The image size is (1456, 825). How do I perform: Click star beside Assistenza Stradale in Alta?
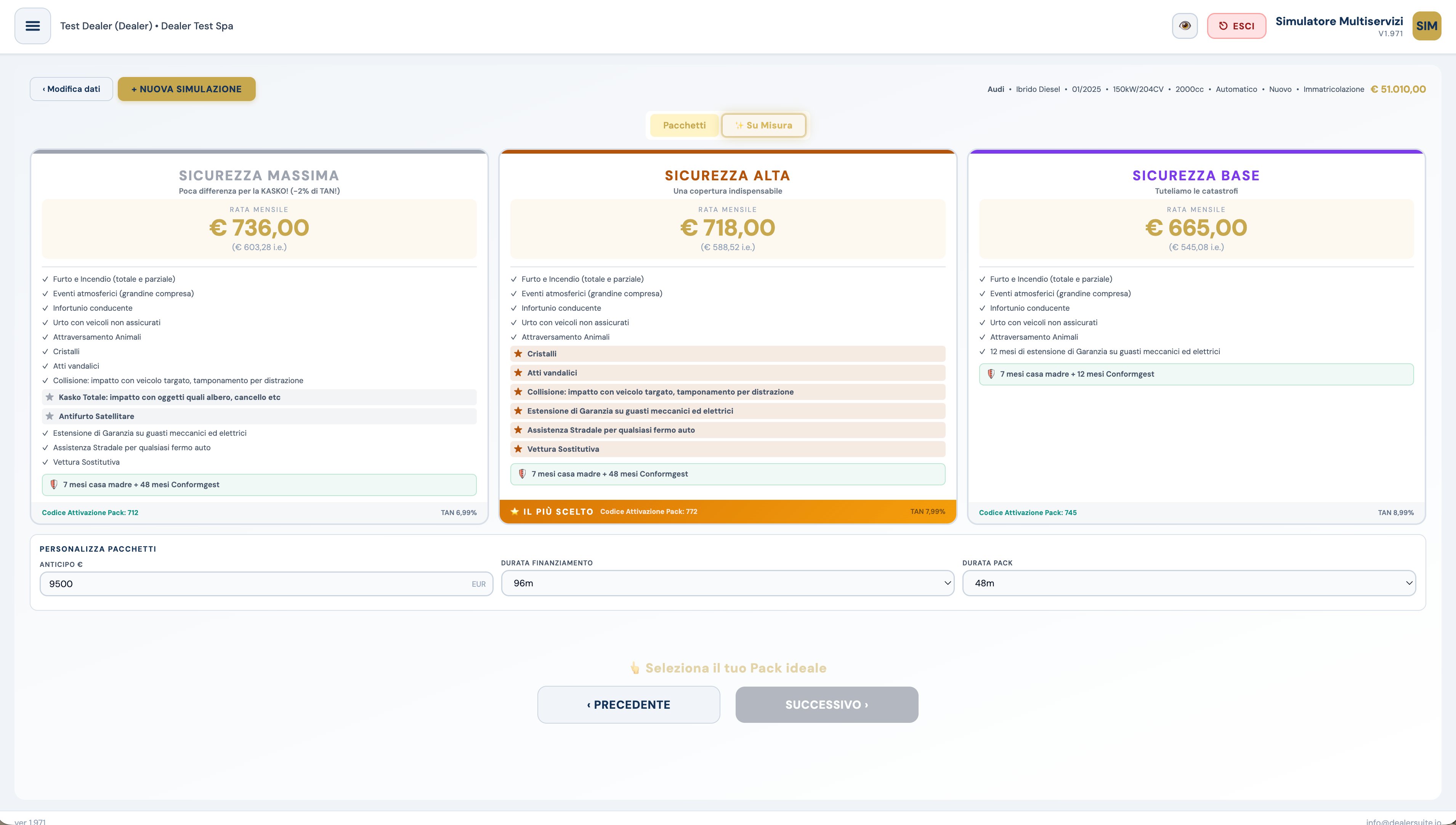point(518,430)
